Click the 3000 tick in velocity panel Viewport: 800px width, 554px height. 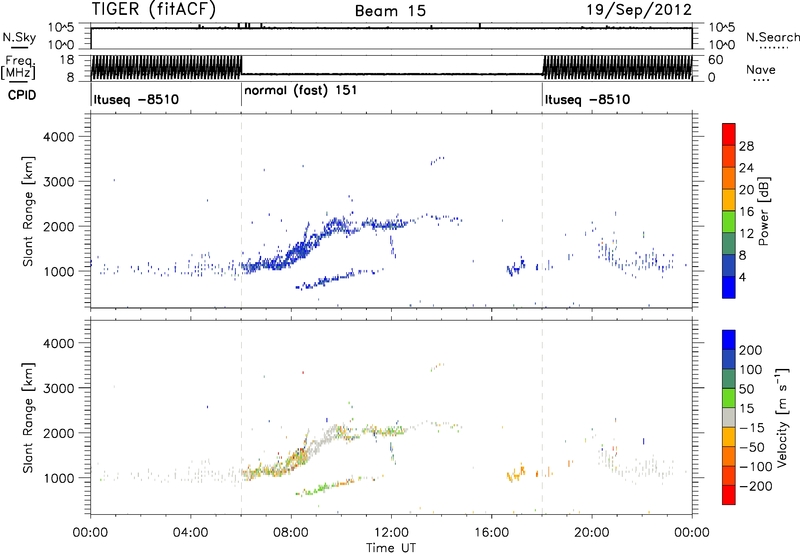[58, 388]
